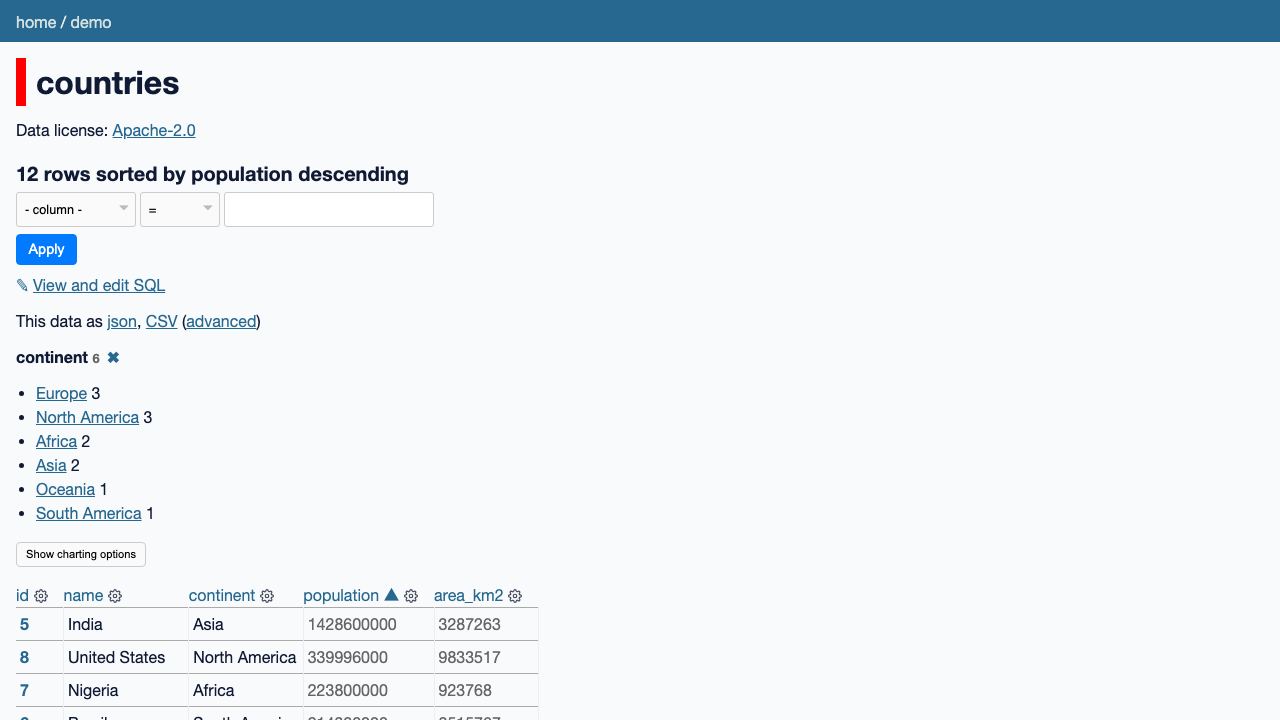Filter by Asia facet
The height and width of the screenshot is (720, 1280).
pos(51,465)
